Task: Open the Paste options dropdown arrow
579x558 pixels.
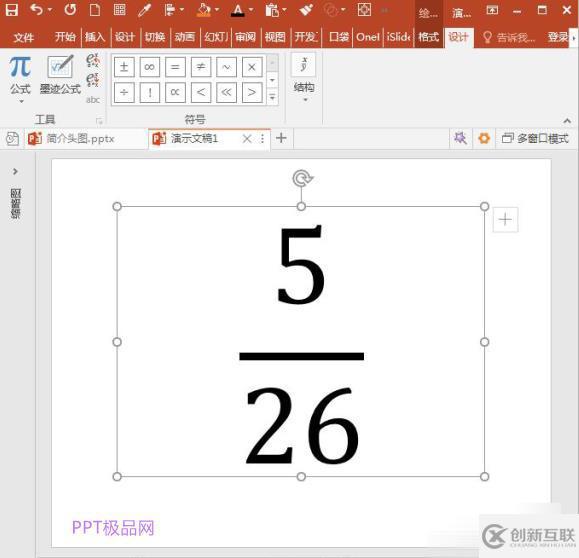Action: tap(284, 10)
